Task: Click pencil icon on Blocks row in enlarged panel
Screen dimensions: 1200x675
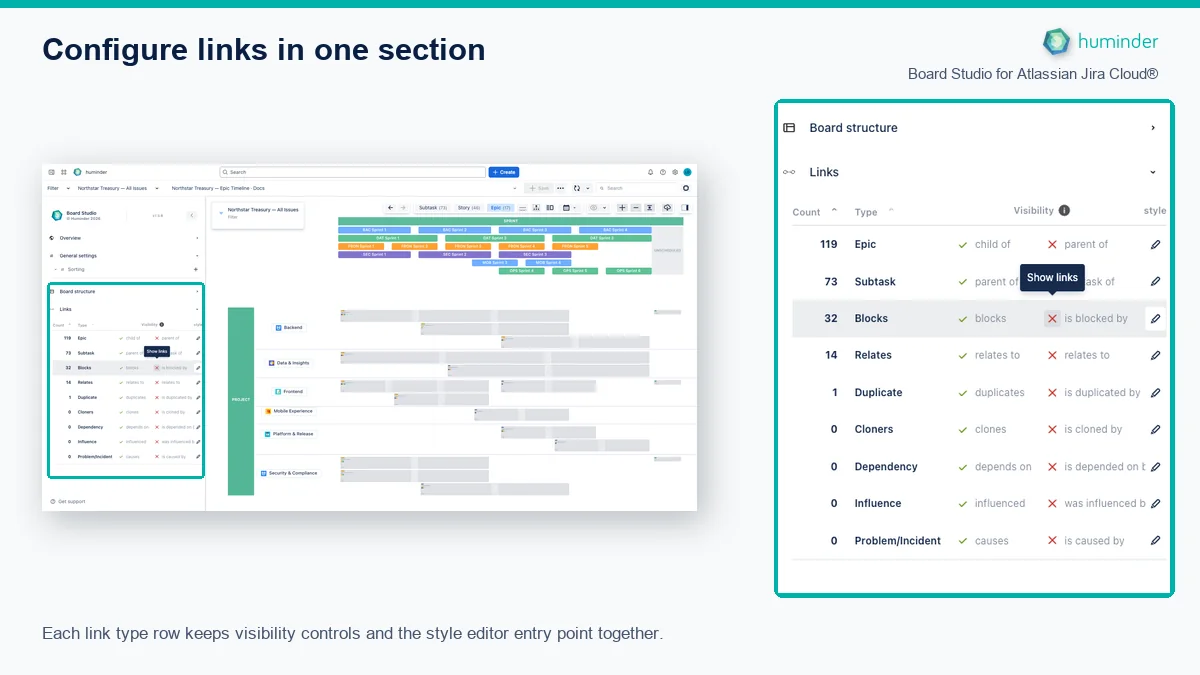Action: pyautogui.click(x=1155, y=318)
